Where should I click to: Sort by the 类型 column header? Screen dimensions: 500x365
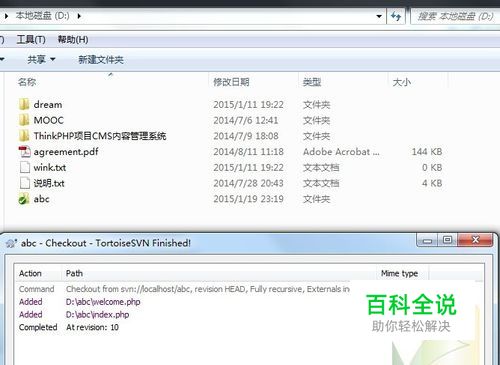click(312, 82)
